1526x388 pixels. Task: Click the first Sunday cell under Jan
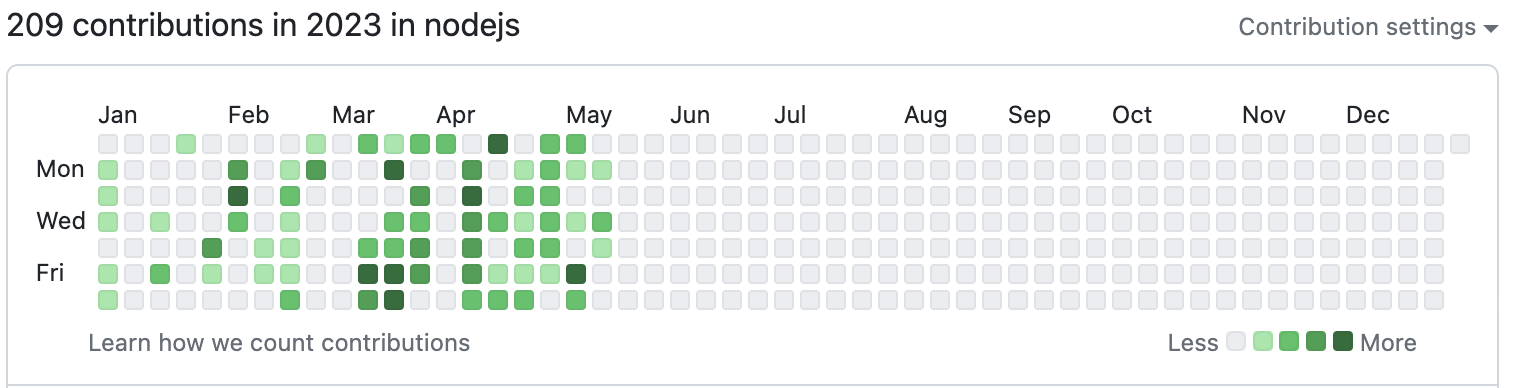[x=108, y=144]
